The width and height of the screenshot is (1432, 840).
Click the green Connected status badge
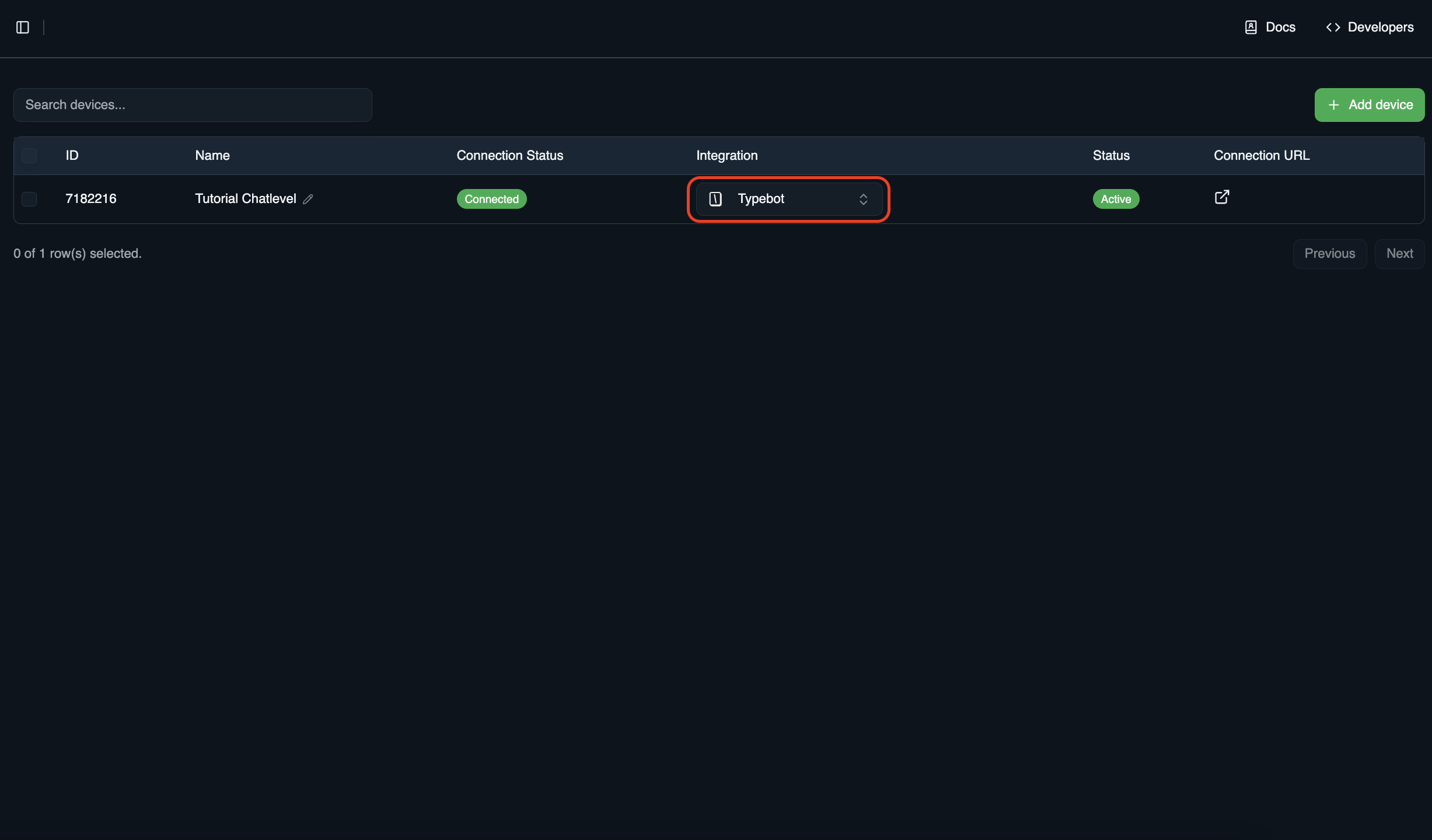[x=491, y=199]
